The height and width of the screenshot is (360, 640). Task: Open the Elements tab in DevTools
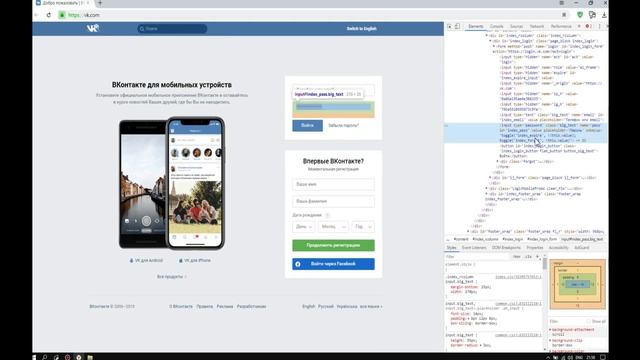(x=476, y=27)
